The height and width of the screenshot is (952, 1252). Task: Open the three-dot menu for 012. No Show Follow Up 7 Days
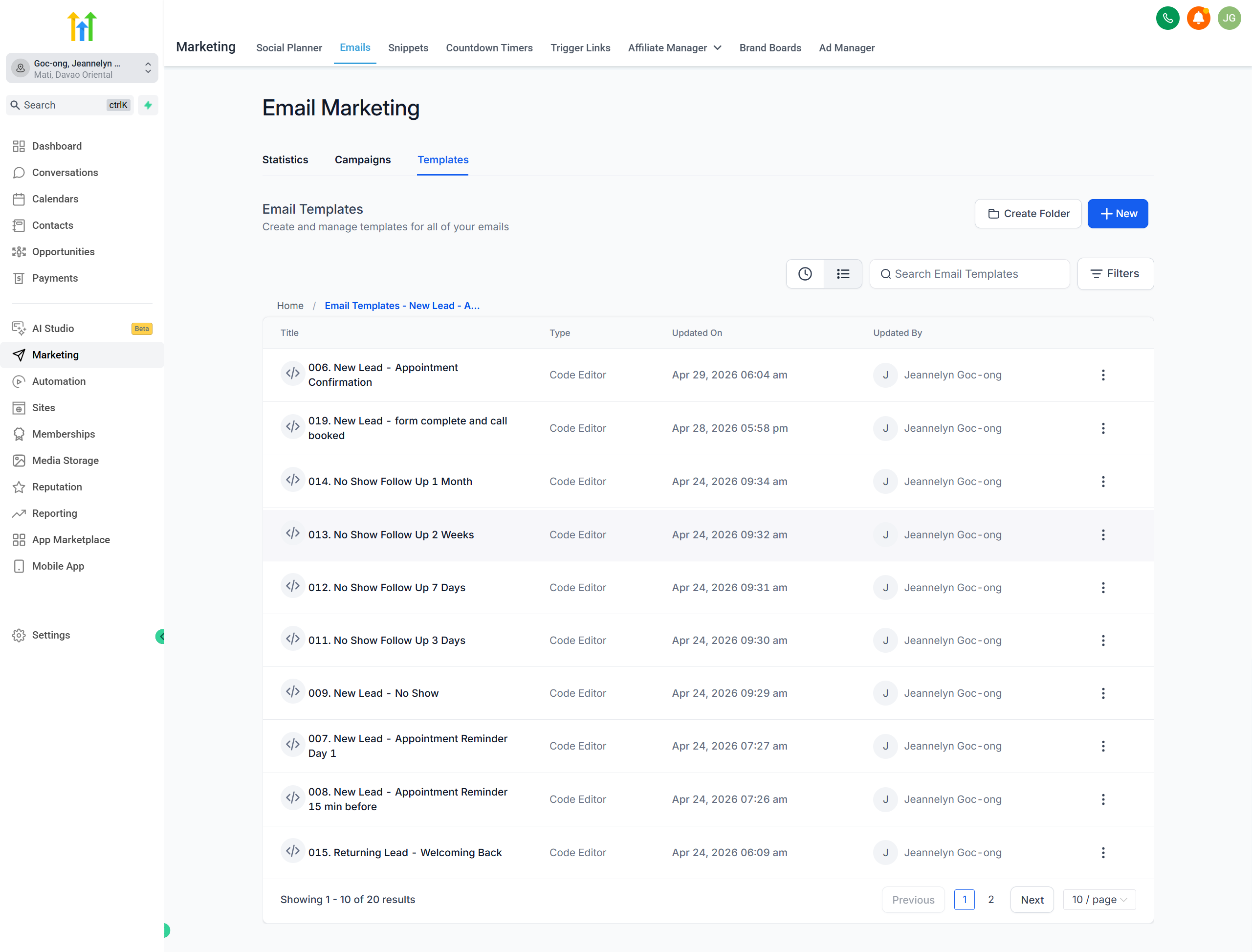tap(1102, 587)
